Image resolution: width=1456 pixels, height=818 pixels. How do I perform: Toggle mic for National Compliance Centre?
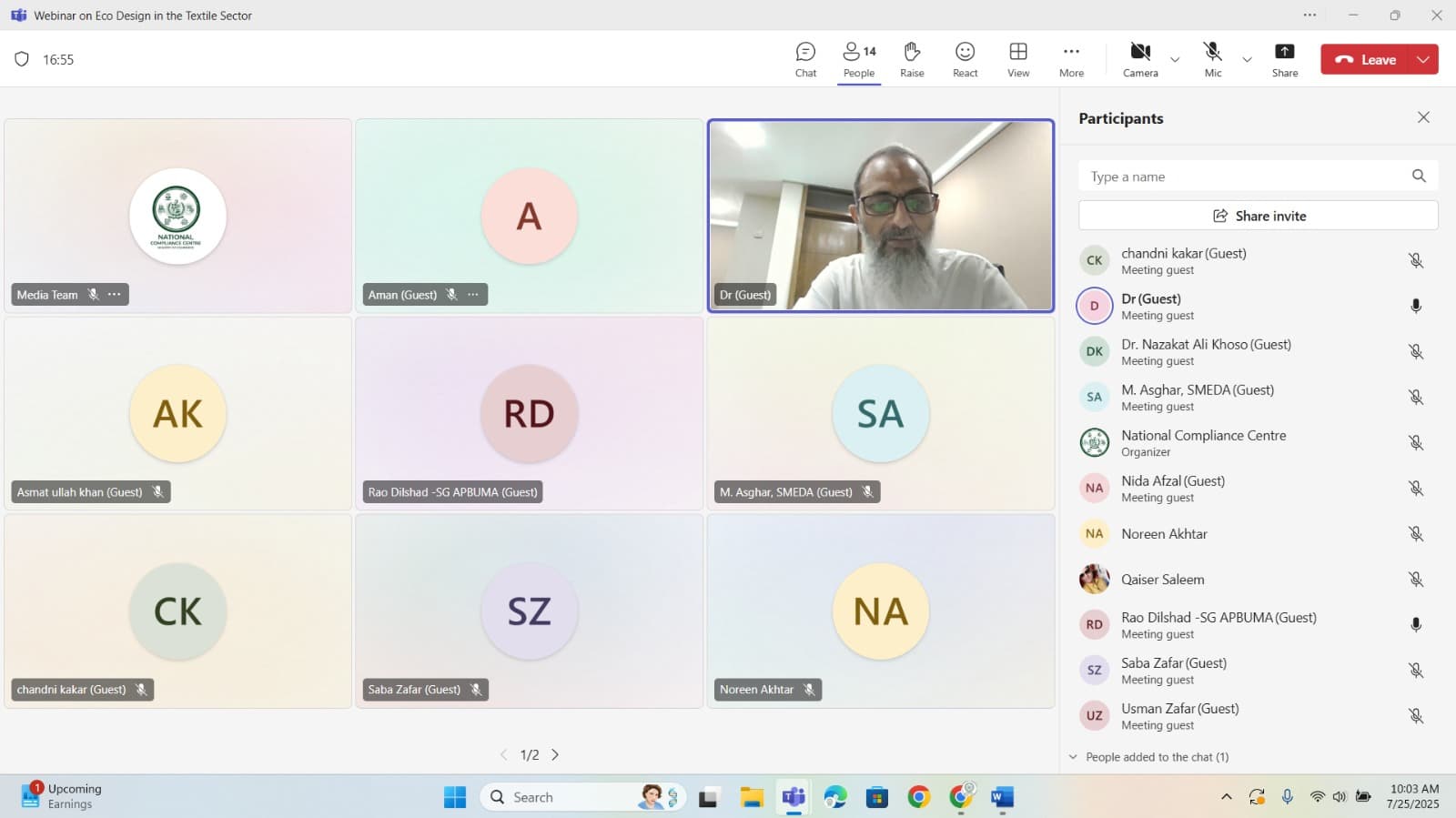[x=1416, y=442]
